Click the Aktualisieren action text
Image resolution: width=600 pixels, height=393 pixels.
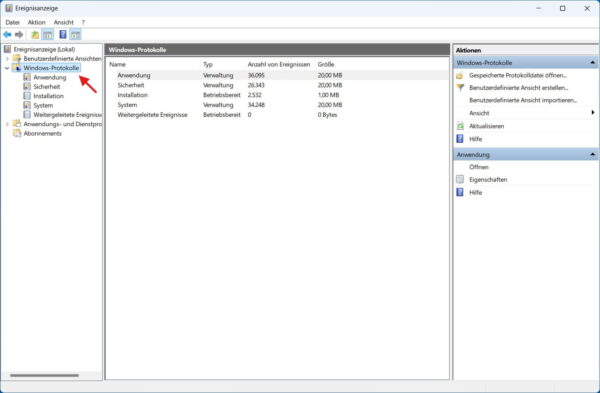(x=486, y=126)
